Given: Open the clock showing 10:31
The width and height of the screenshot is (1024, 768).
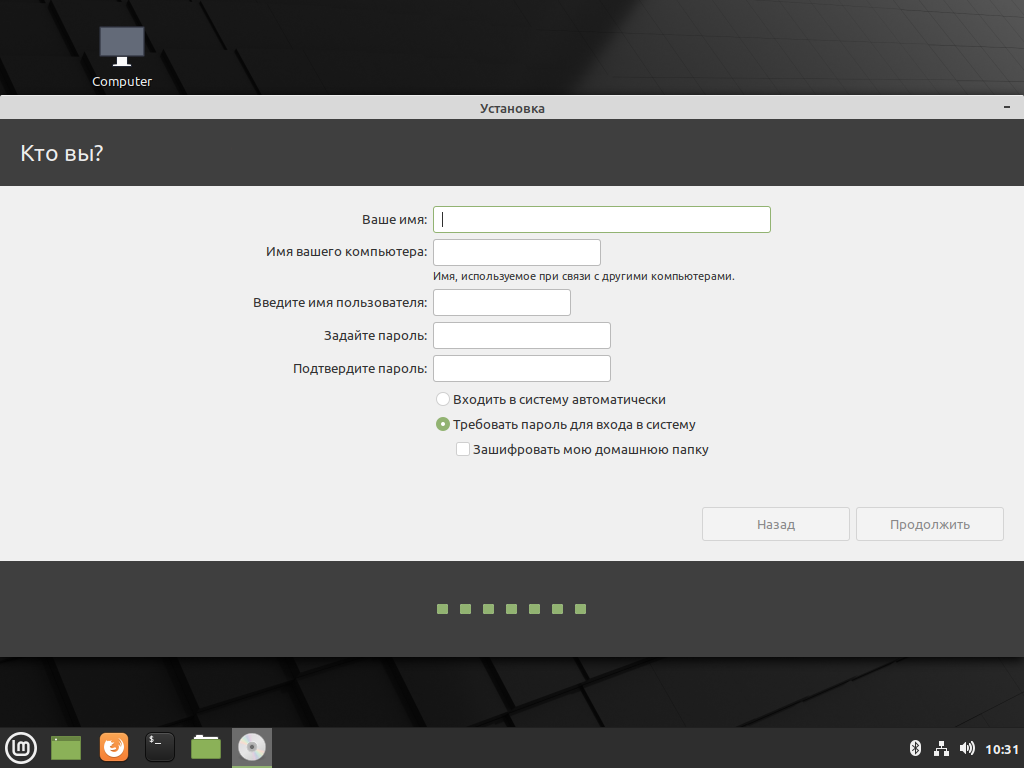Looking at the screenshot, I should [1002, 749].
